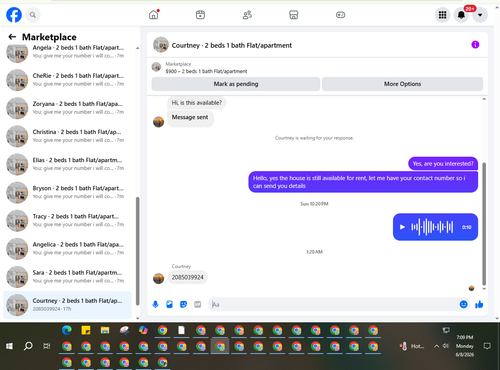Expand the account dropdown arrow

pos(480,15)
